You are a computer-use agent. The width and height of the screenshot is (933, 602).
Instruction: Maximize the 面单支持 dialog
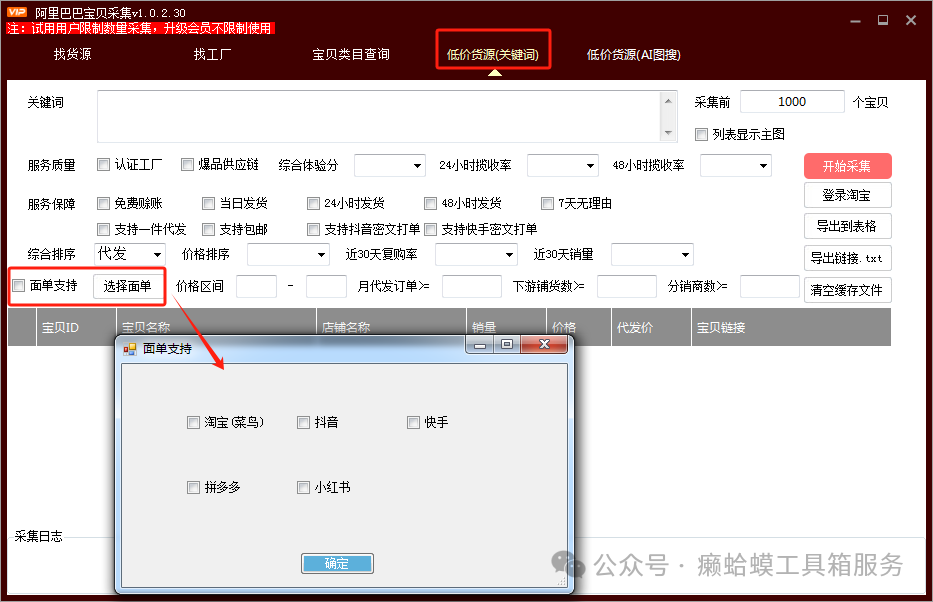(507, 344)
